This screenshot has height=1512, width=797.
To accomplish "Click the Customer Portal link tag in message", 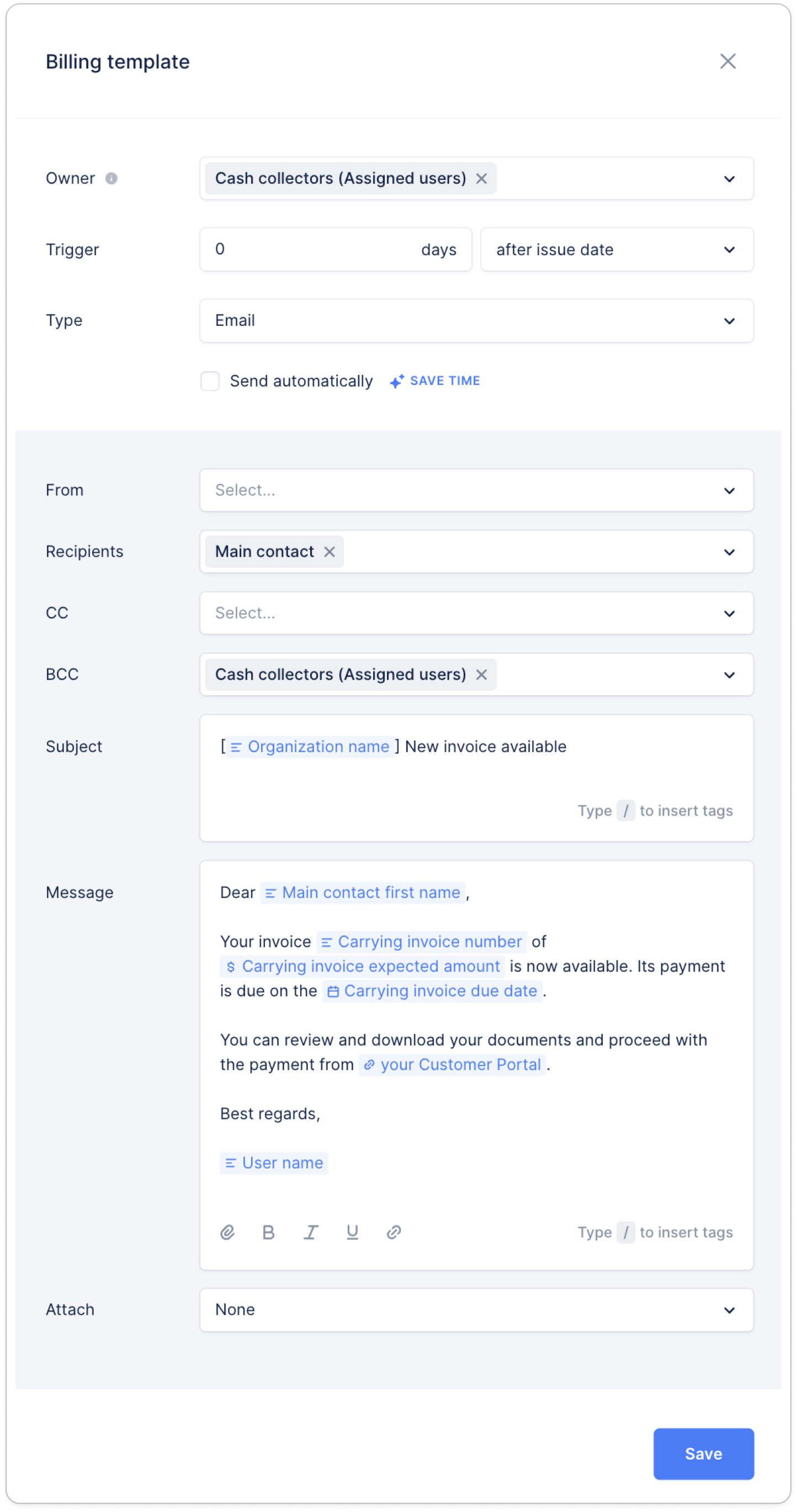I will [453, 1064].
